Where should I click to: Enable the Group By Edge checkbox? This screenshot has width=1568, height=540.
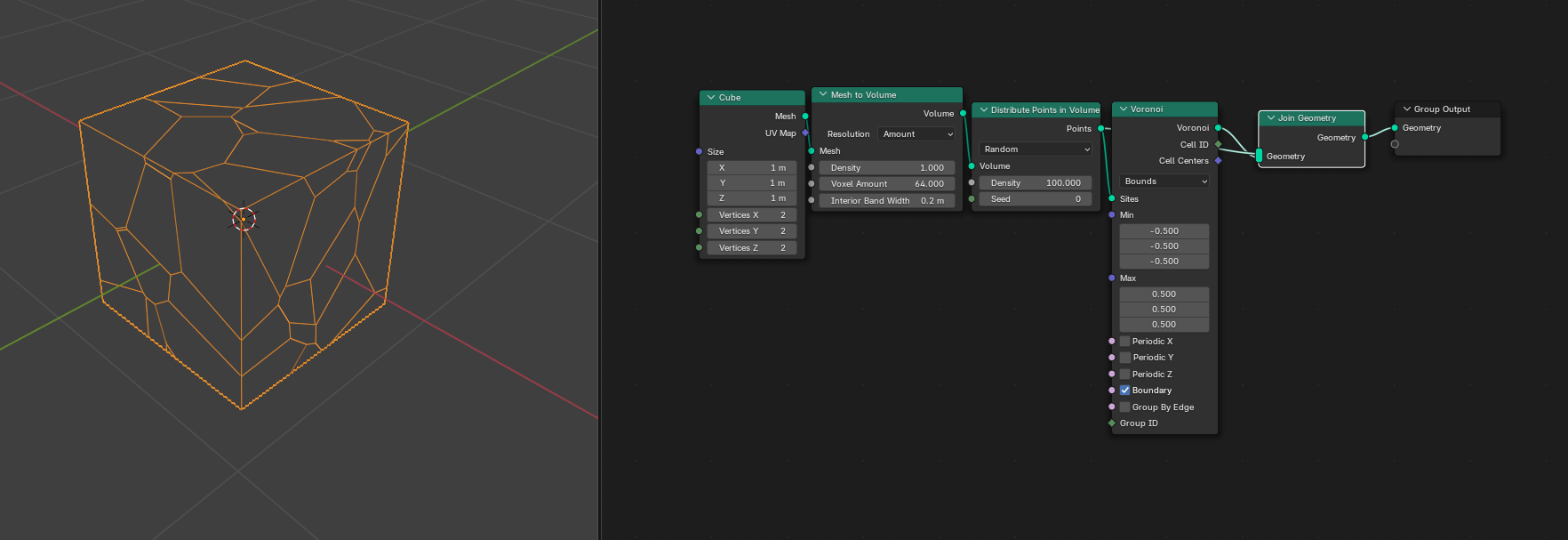tap(1125, 407)
